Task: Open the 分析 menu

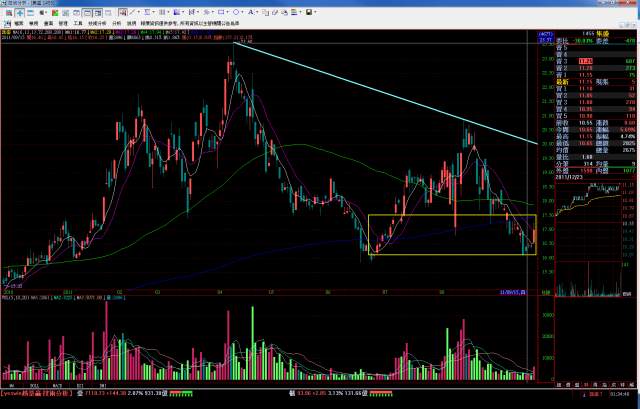Action: coord(116,24)
